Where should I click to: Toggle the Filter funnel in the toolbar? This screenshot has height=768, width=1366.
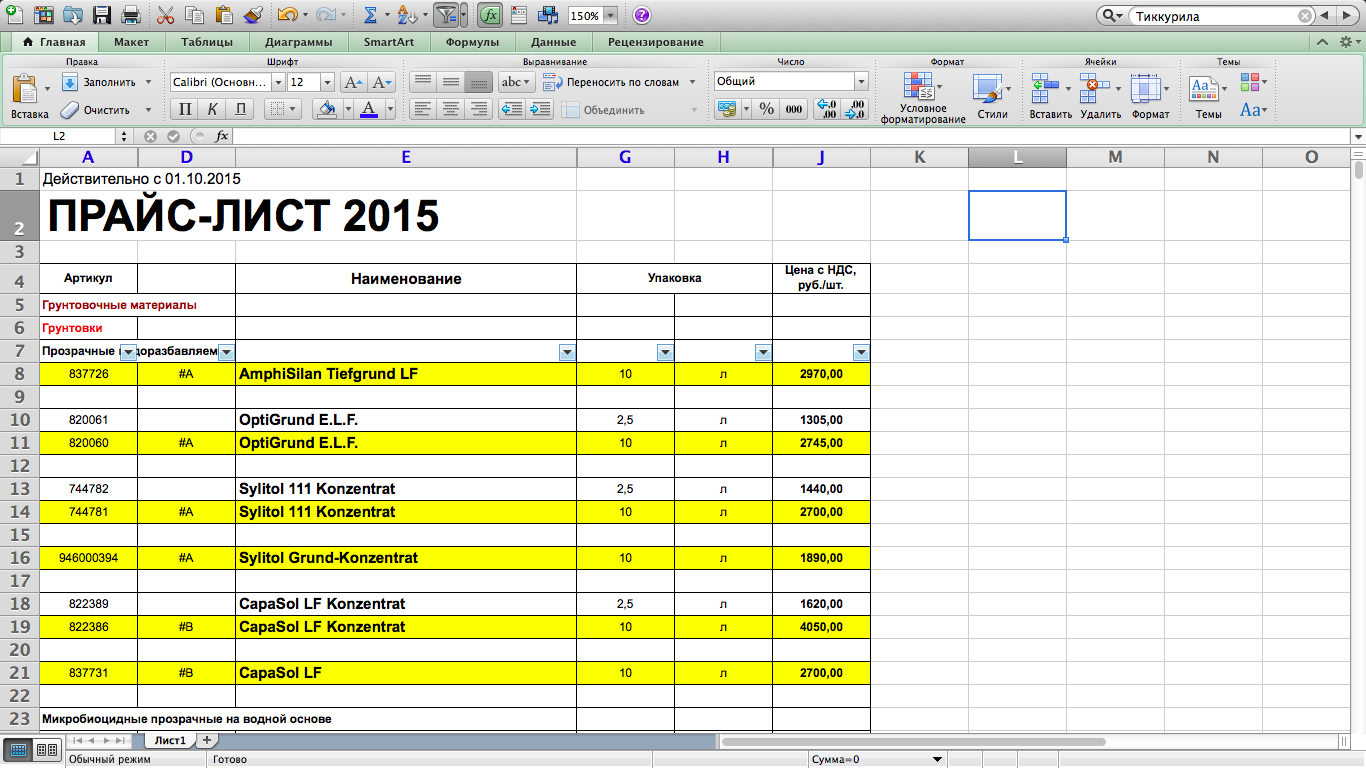(x=446, y=15)
